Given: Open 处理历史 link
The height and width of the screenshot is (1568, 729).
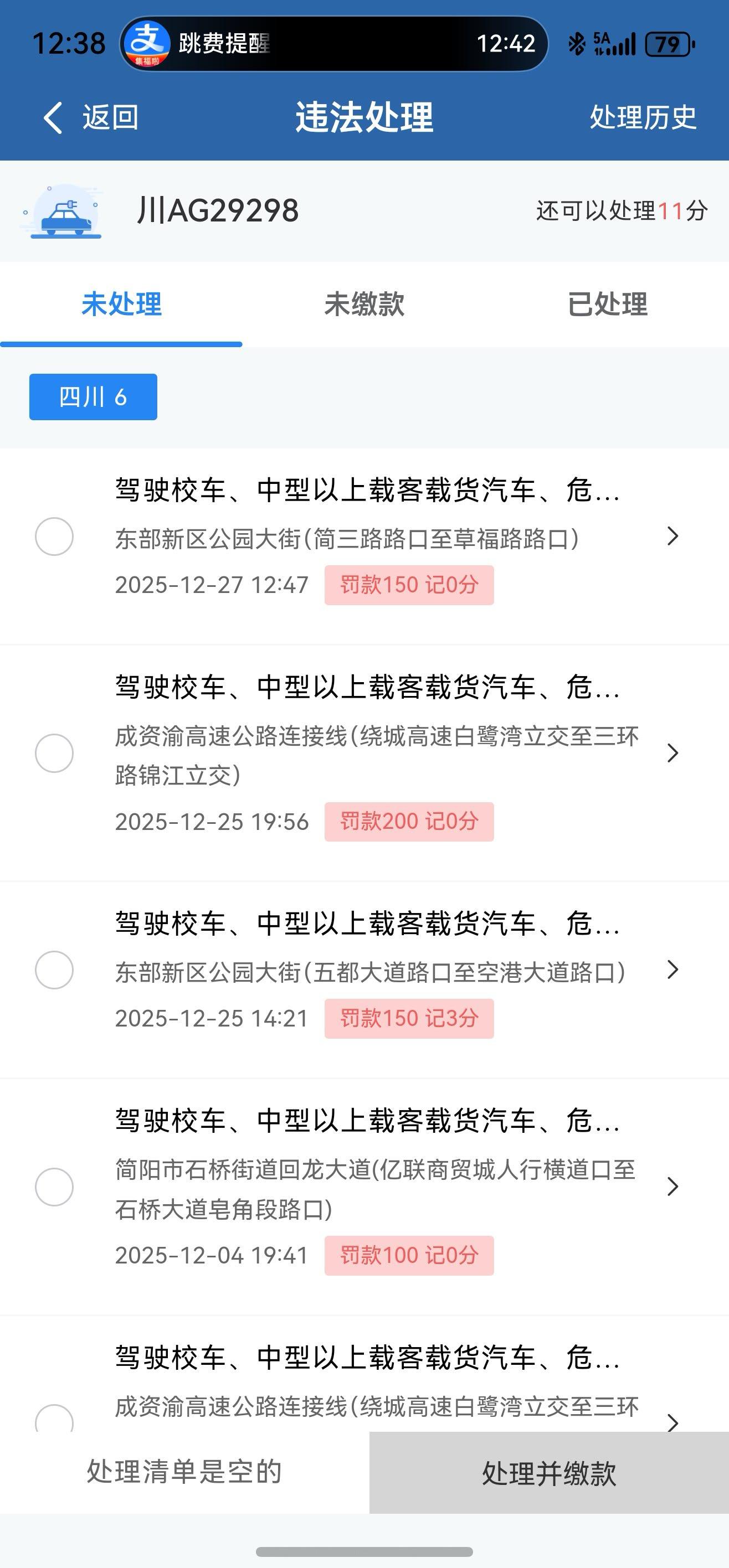Looking at the screenshot, I should (x=643, y=117).
